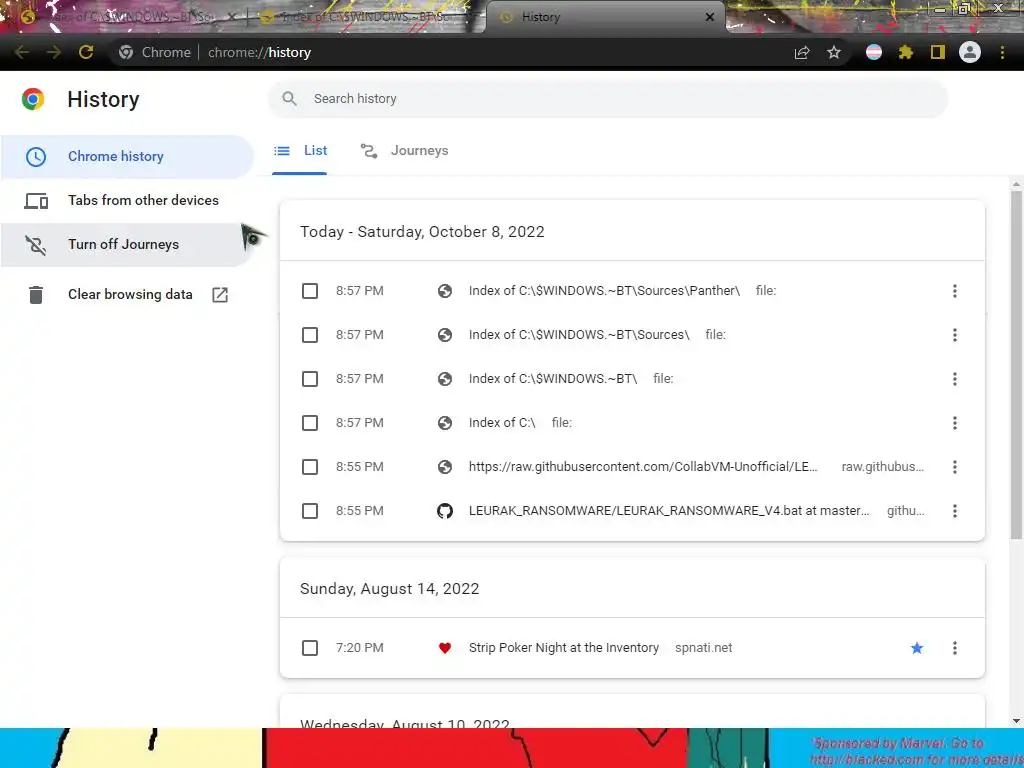Select checkbox for LEURAK_RANSOMWARE_V4.bat entry
This screenshot has height=768, width=1024.
pos(310,511)
